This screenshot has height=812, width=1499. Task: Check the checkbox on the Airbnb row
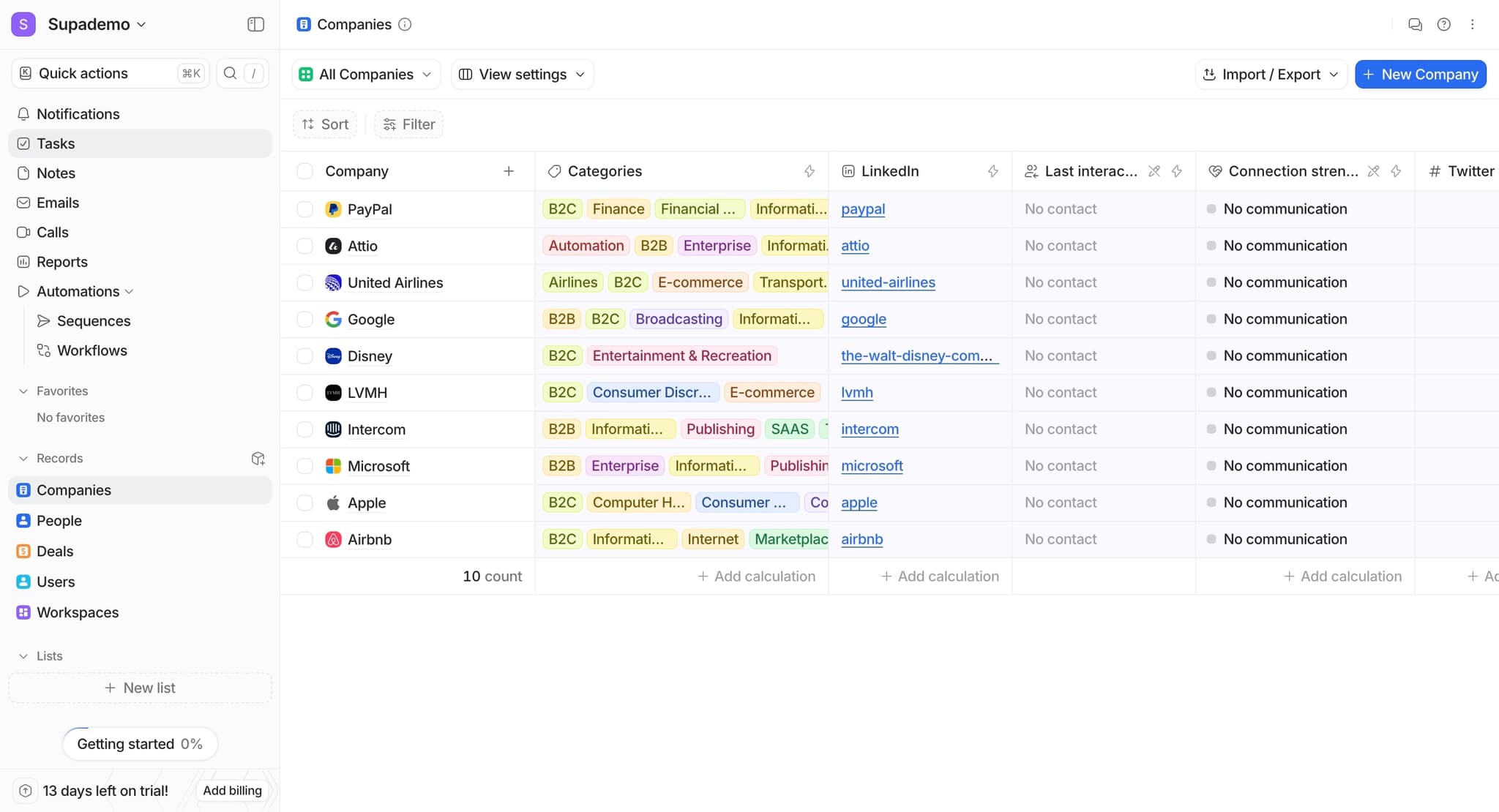click(x=304, y=539)
